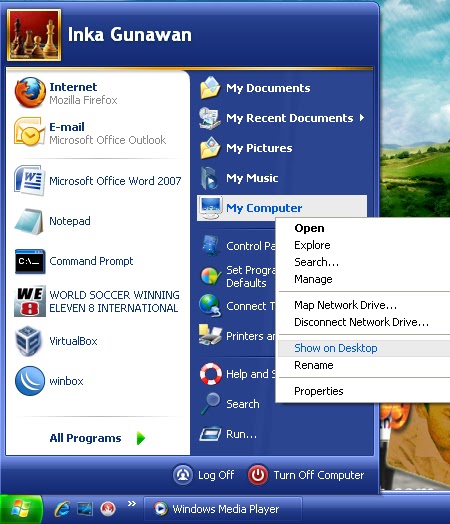Open the Control Panel icon
The image size is (450, 524).
pyautogui.click(x=210, y=246)
